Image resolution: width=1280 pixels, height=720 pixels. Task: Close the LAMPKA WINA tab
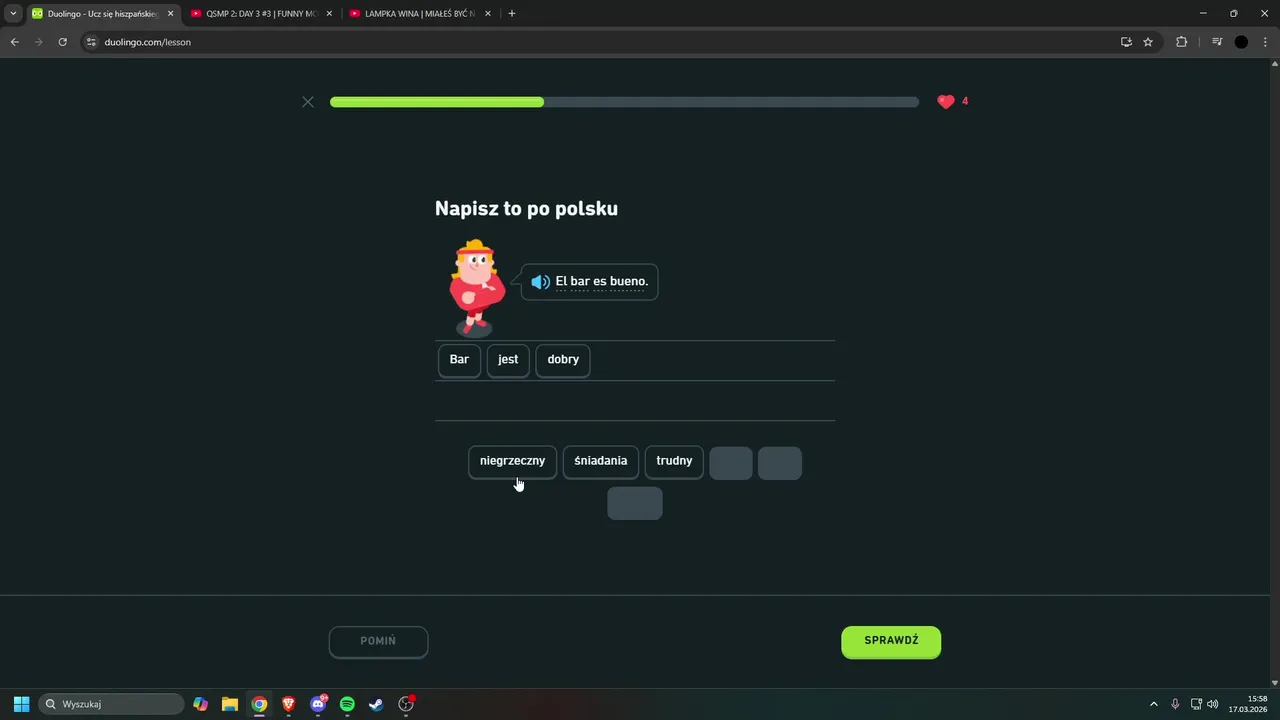pos(488,14)
